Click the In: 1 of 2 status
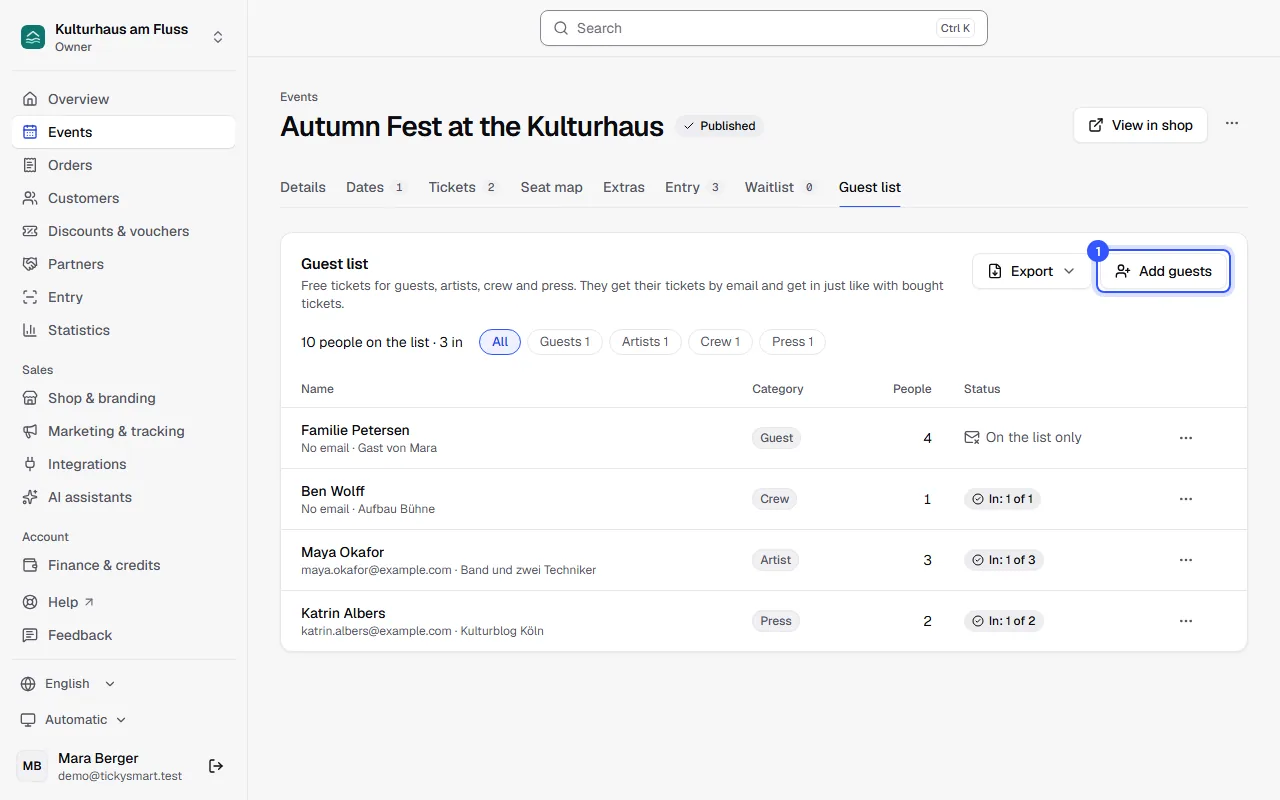Image resolution: width=1280 pixels, height=800 pixels. click(x=1004, y=621)
